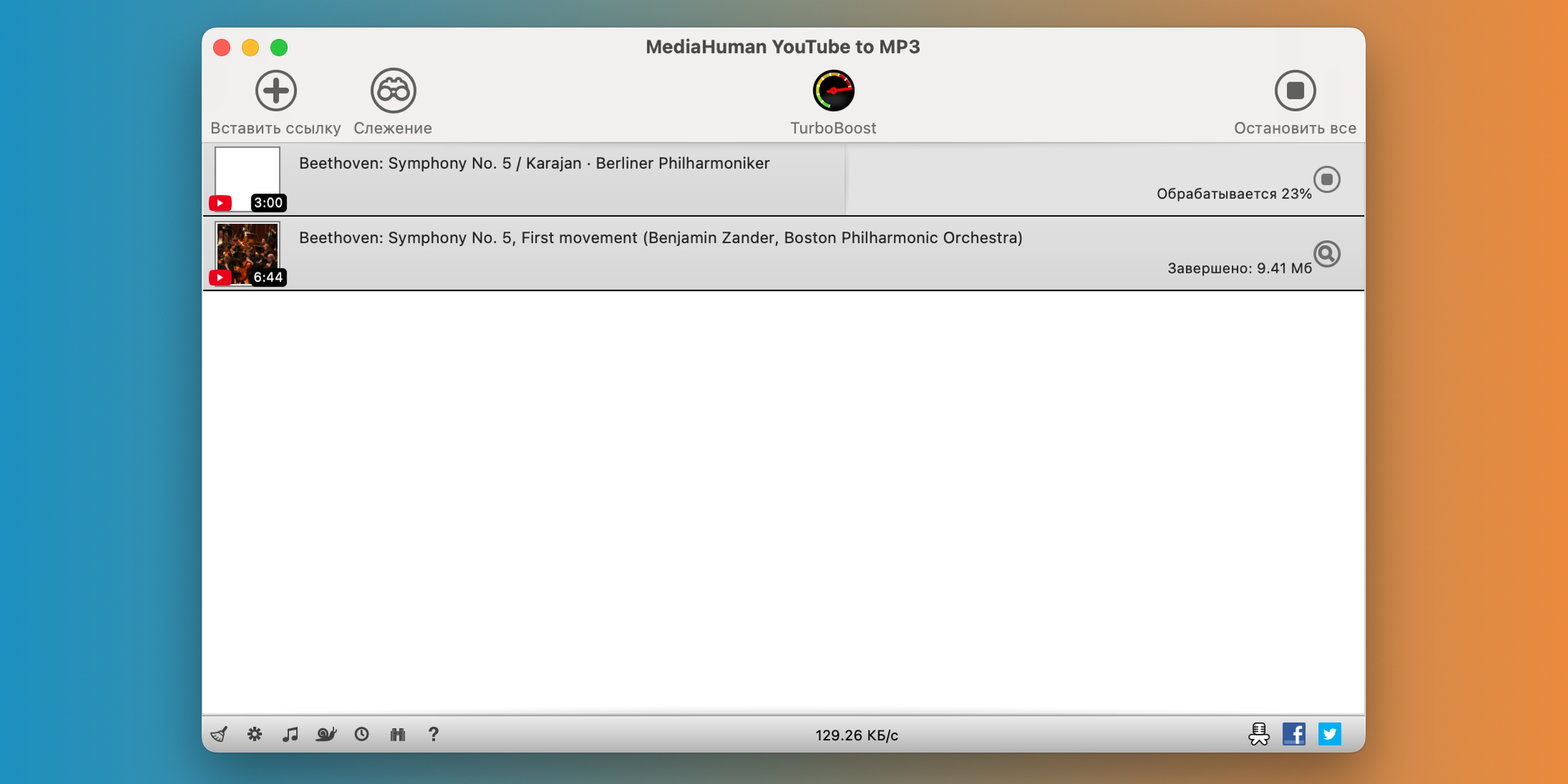This screenshot has height=784, width=1568.
Task: Locate downloaded Benjamin Zander file
Action: tap(1327, 254)
